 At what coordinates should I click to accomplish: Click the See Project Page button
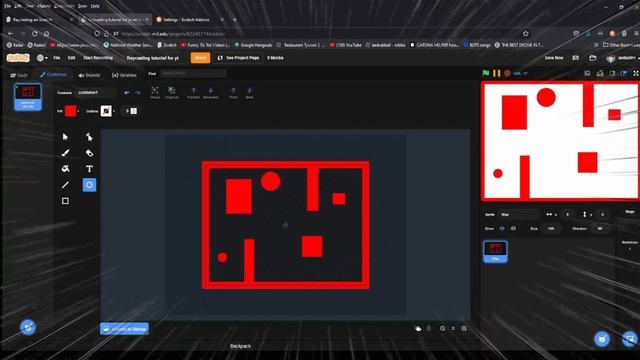239,58
